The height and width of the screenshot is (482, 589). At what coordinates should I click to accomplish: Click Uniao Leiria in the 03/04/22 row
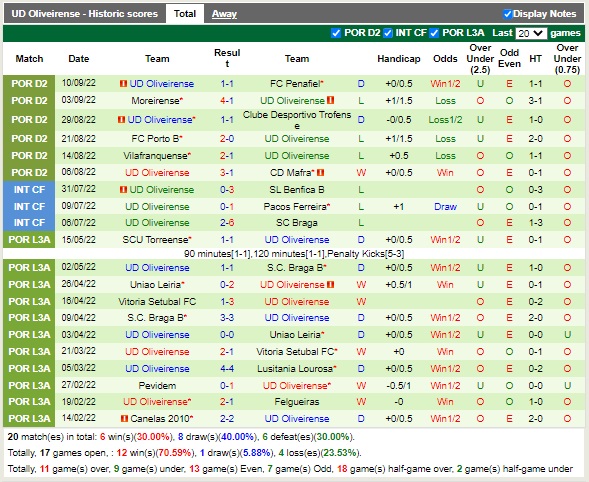[x=295, y=334]
